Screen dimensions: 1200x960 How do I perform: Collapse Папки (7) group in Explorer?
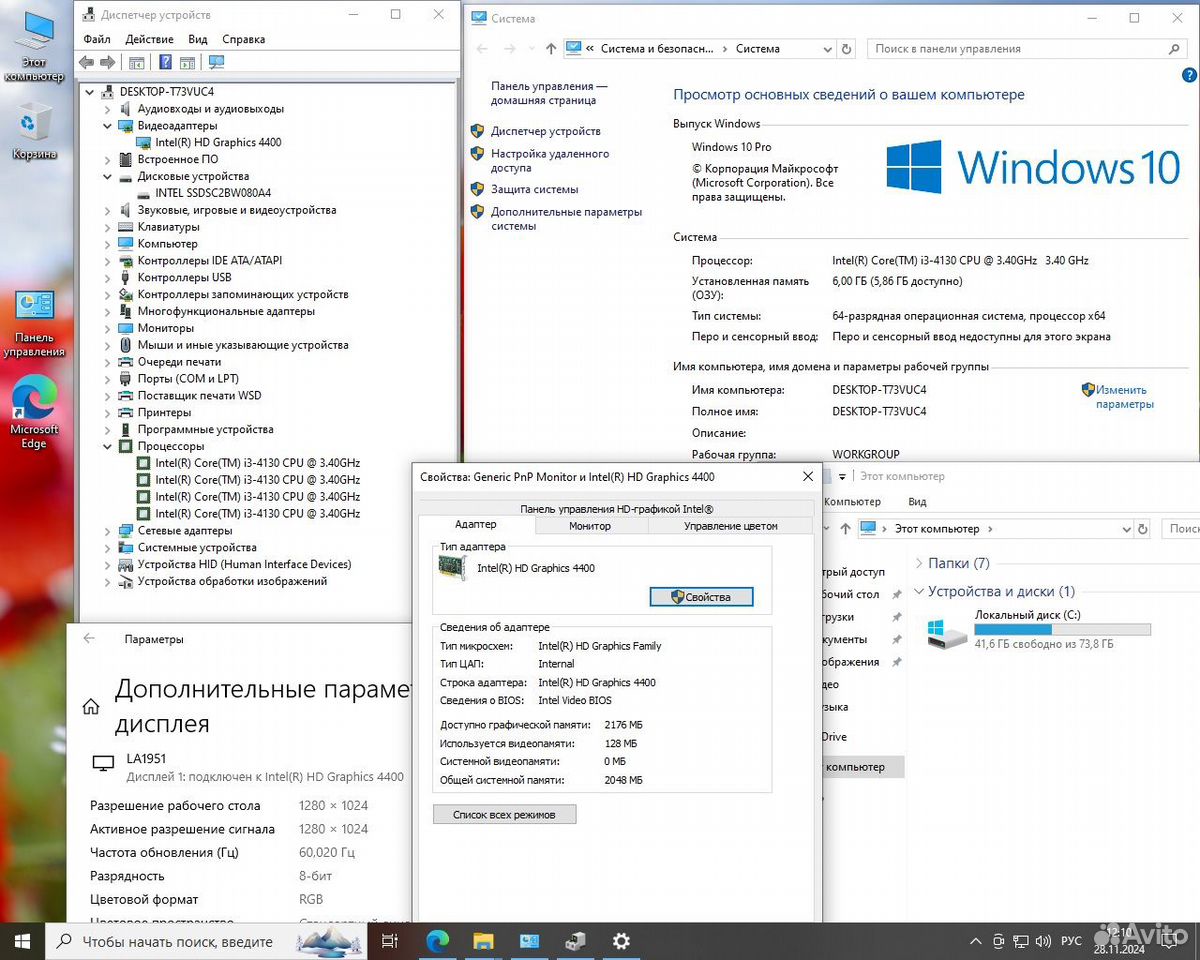click(919, 563)
